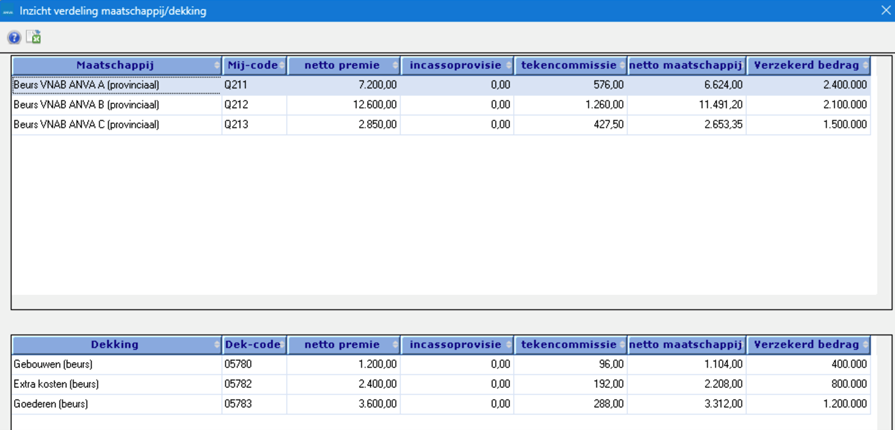Sort upper table by Verzekerd bedrag header
Image resolution: width=895 pixels, height=430 pixels.
(809, 65)
